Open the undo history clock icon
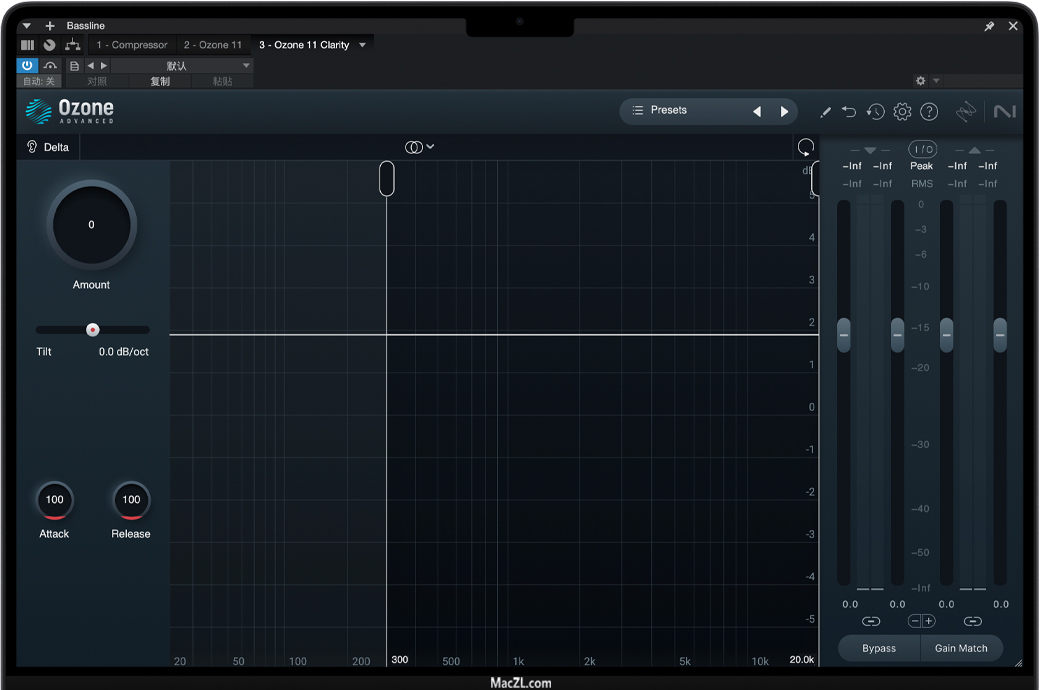 875,112
